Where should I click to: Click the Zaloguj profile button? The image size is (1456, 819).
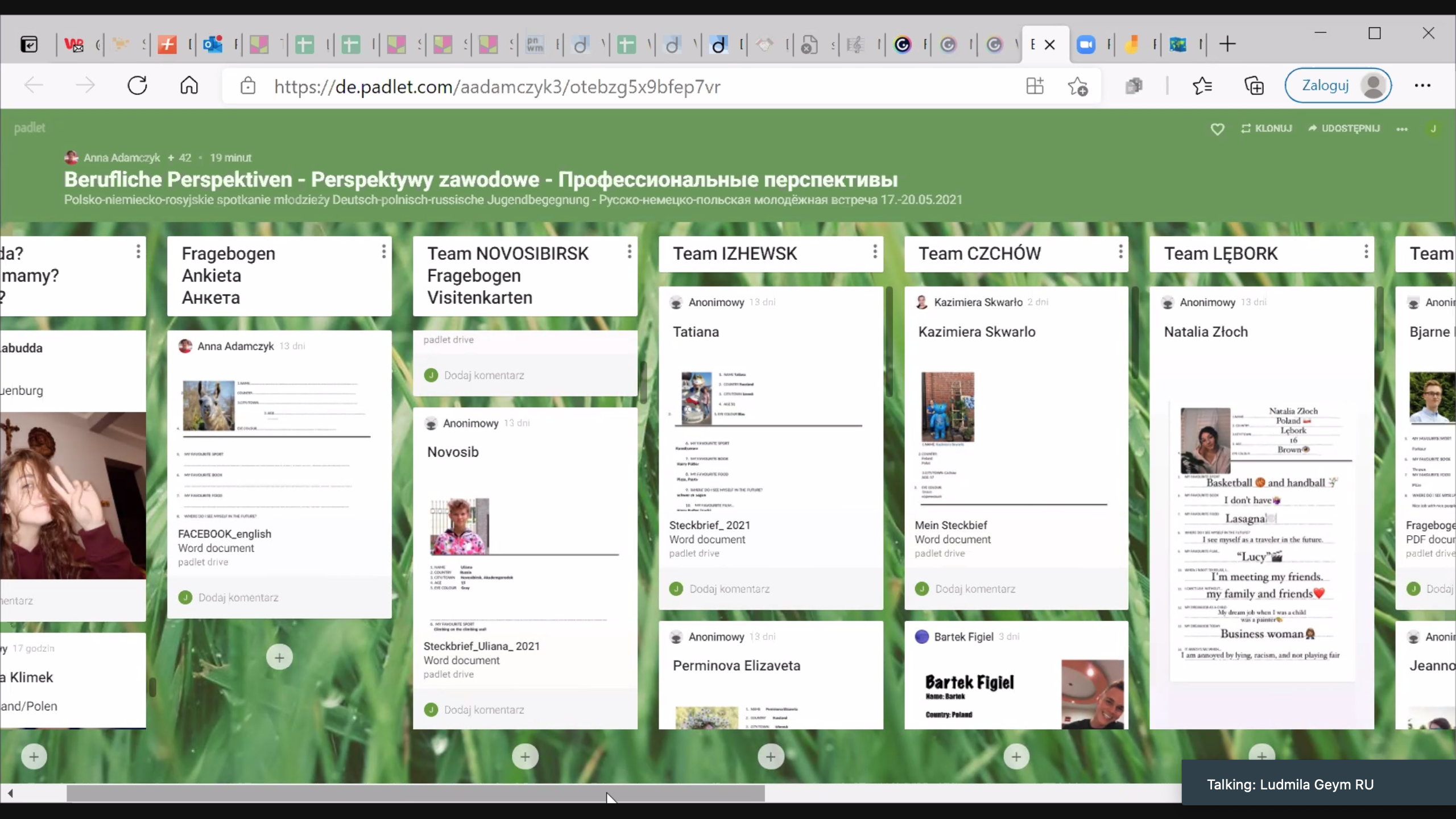pos(1338,86)
